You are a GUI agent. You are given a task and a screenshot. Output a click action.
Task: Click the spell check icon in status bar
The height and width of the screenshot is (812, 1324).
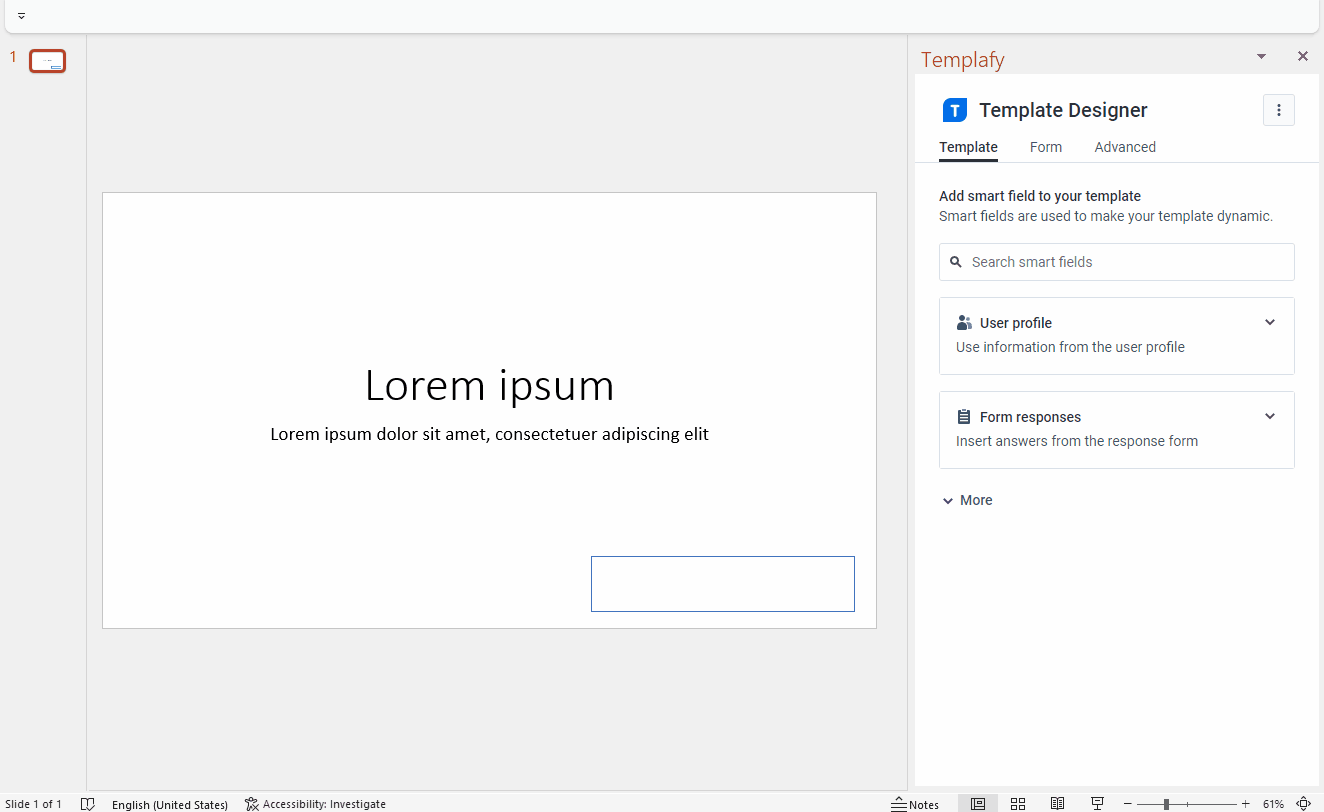tap(88, 803)
